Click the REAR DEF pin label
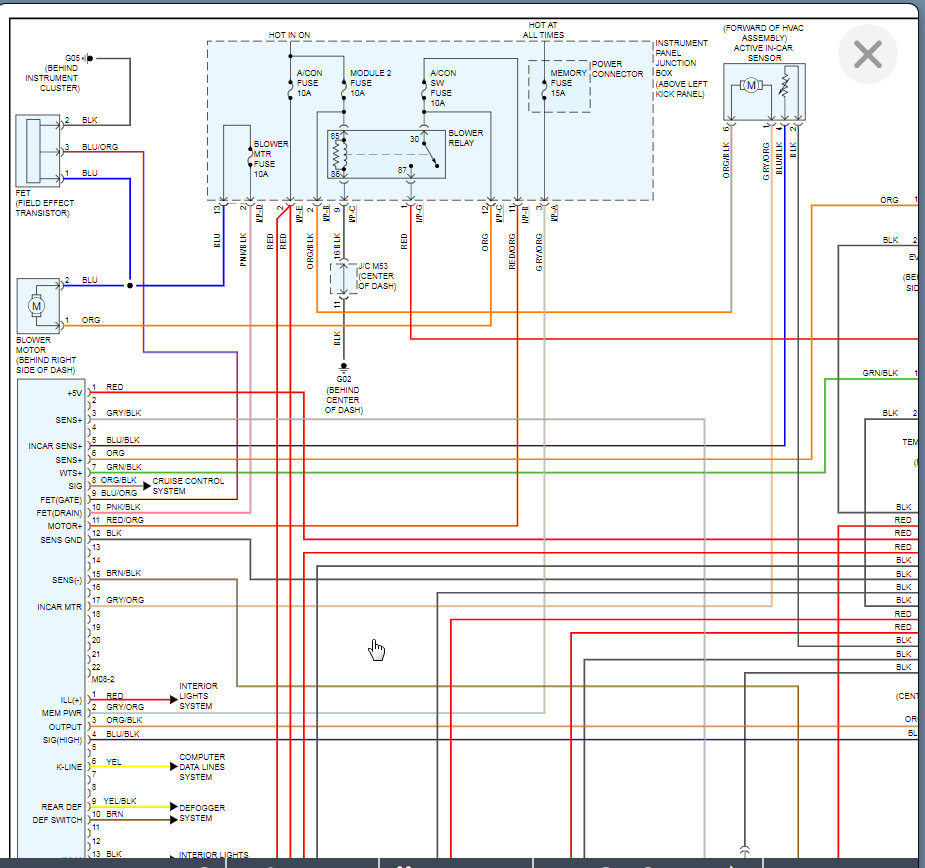 pos(61,807)
